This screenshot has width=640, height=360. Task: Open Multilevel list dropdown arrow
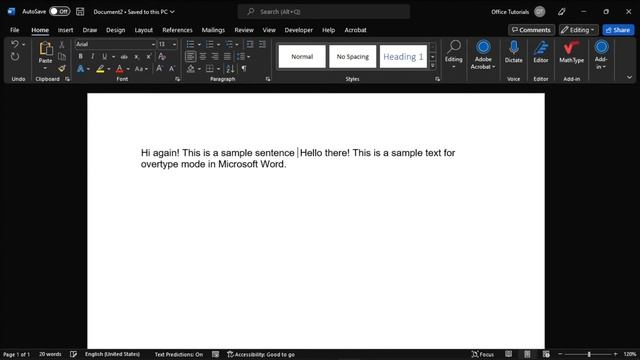tap(237, 44)
